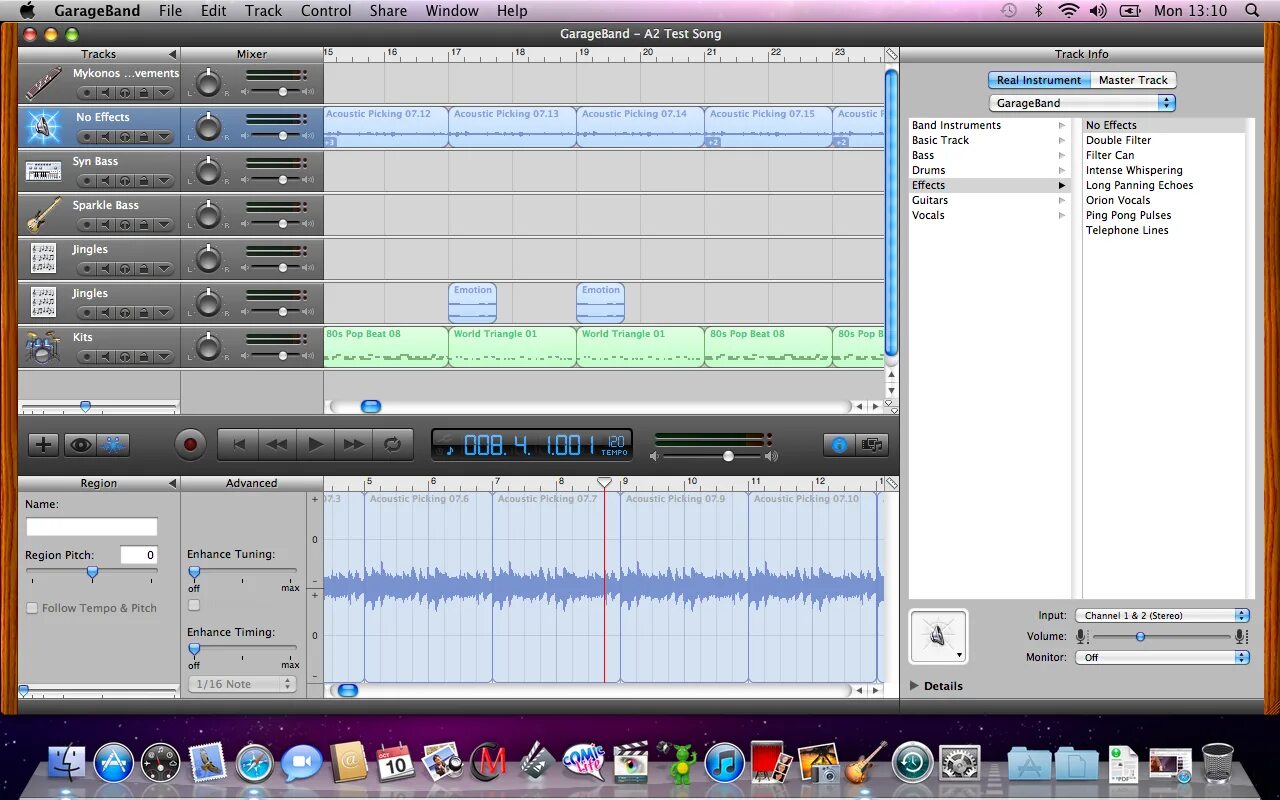Solo the first Jingles track

(x=125, y=269)
